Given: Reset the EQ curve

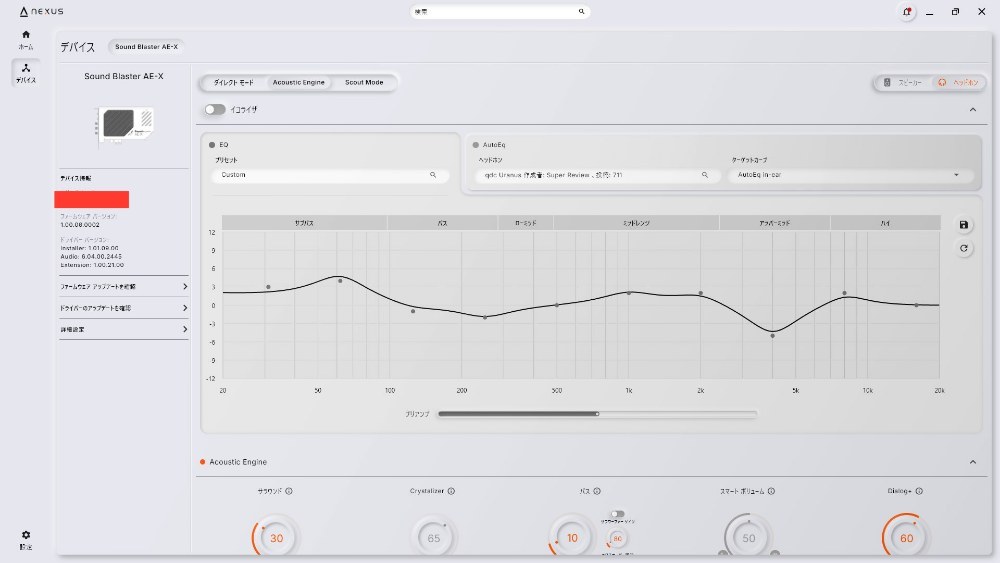Looking at the screenshot, I should click(x=964, y=248).
